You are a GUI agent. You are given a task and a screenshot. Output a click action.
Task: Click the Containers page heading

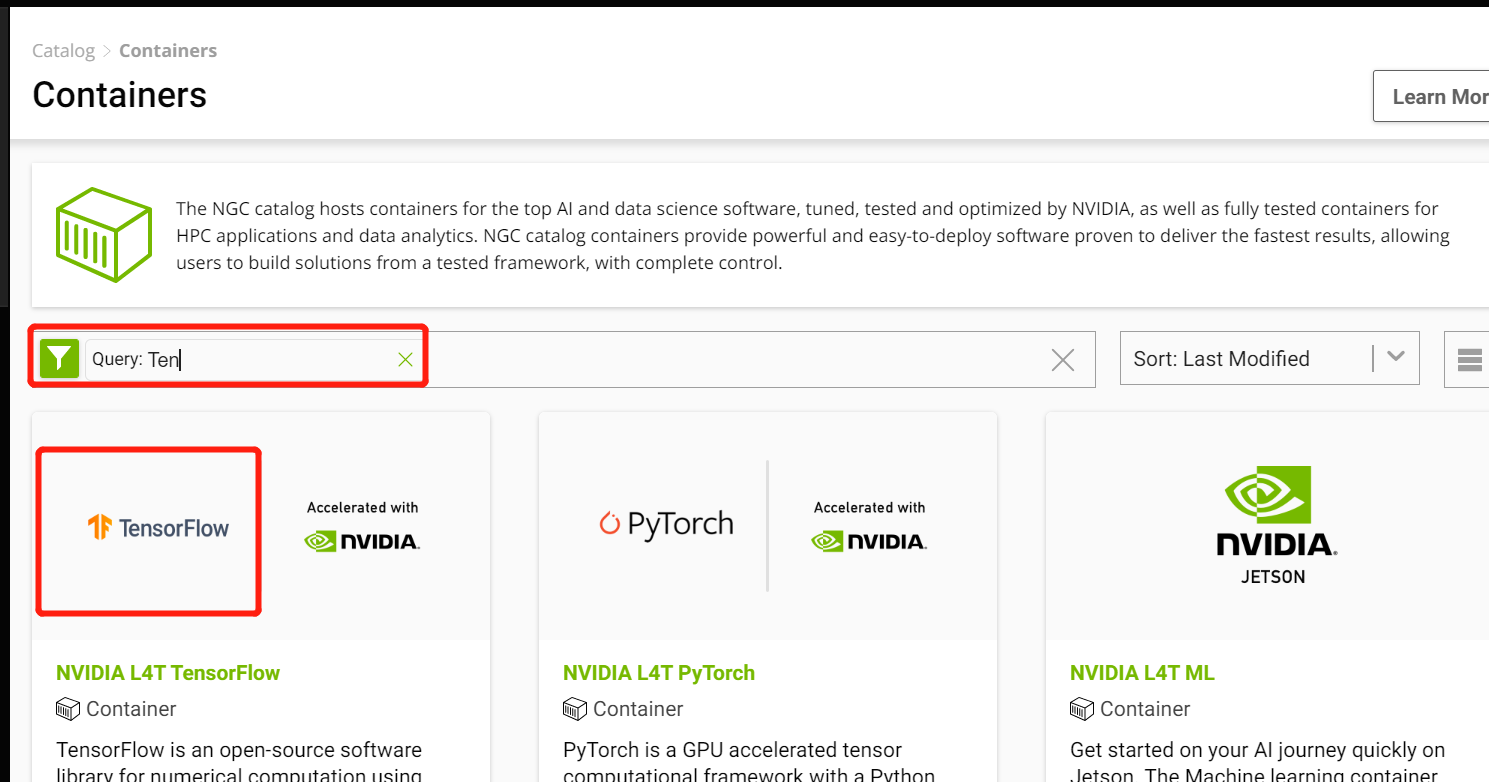120,95
